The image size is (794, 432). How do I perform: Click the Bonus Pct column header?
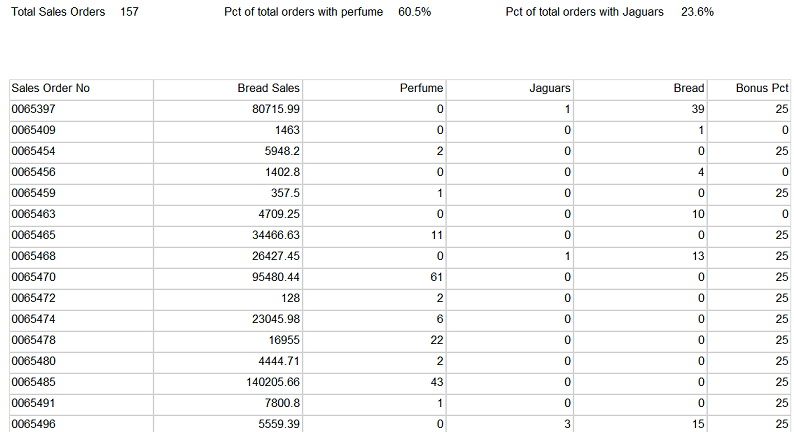762,88
